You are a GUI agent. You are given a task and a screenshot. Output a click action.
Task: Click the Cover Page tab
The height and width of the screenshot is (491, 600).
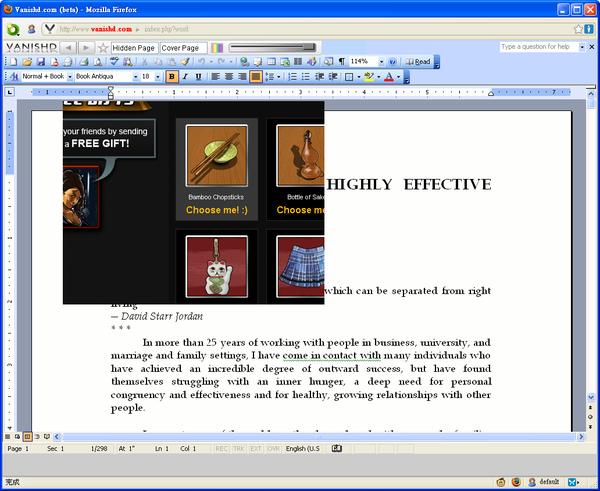(x=183, y=48)
